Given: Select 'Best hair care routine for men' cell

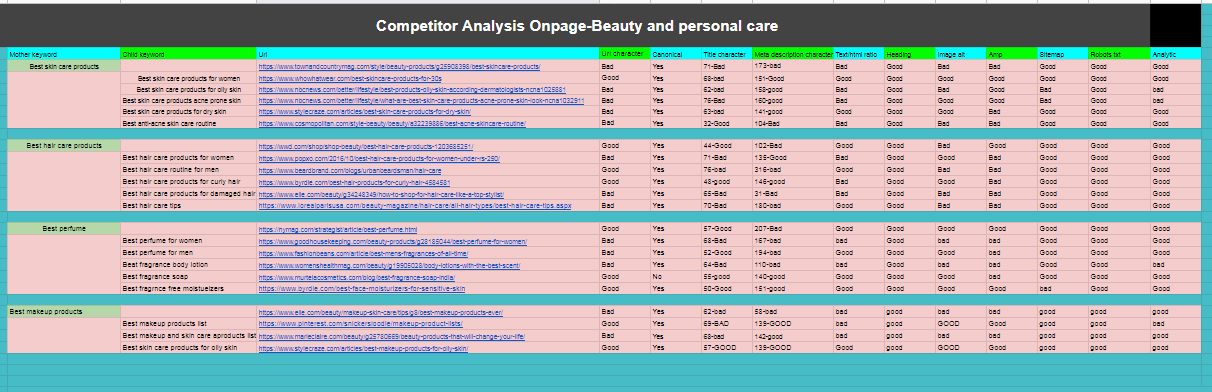Looking at the screenshot, I should [188, 170].
